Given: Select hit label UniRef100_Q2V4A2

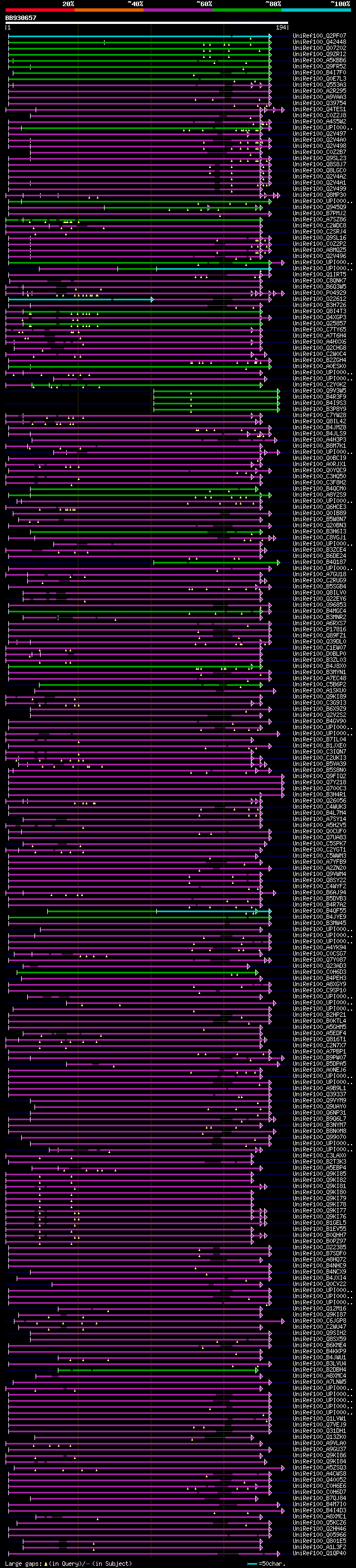Looking at the screenshot, I should [319, 176].
